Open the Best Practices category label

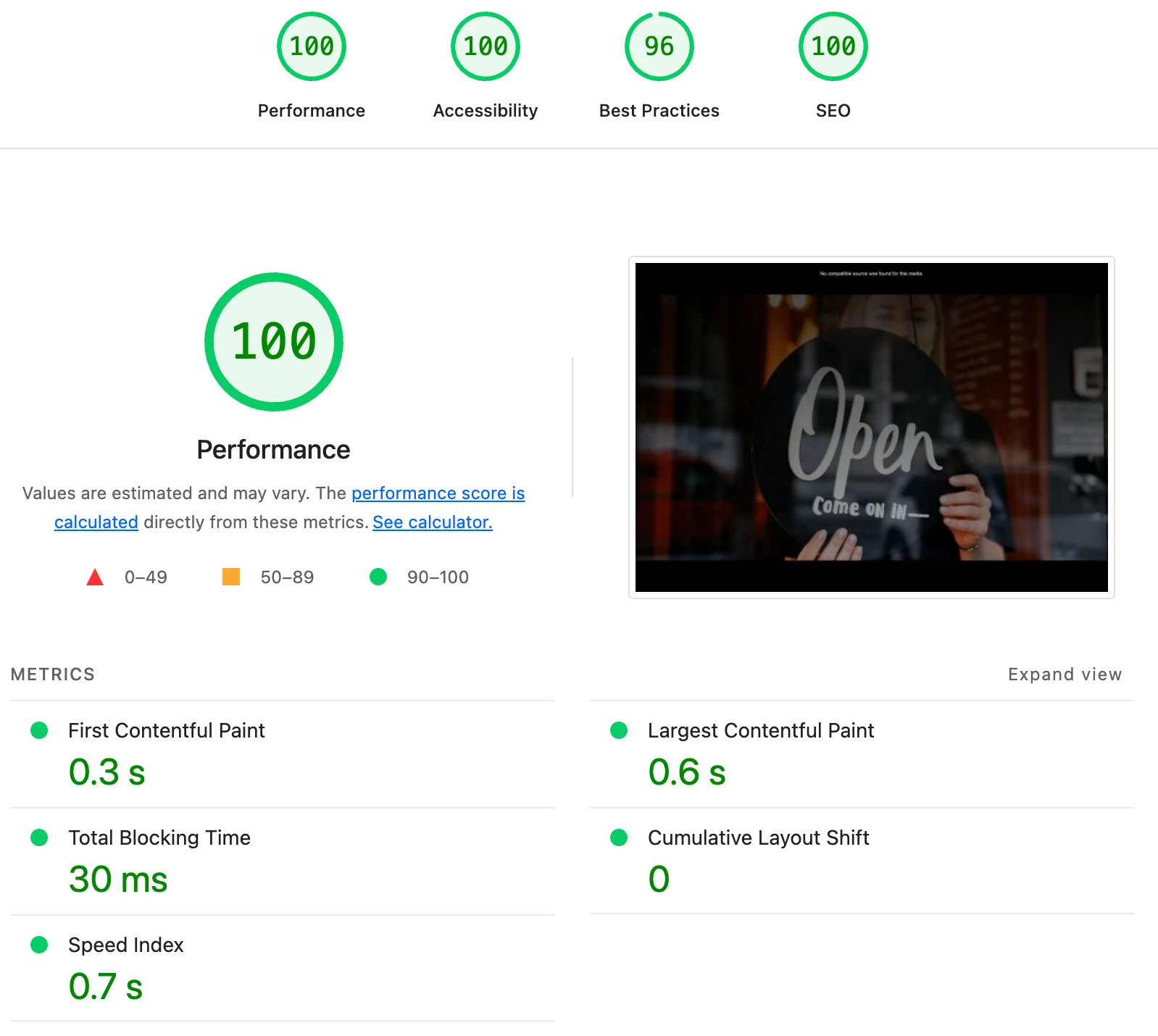point(659,111)
